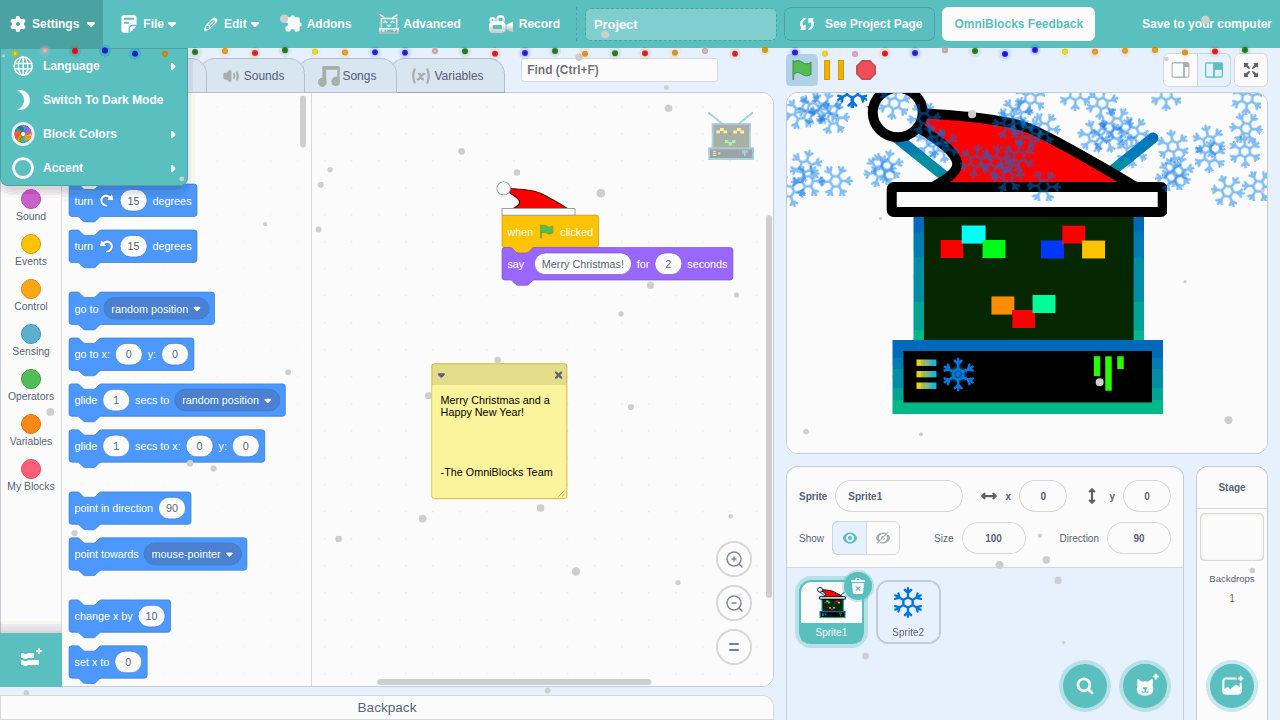Open the add extension button
Image resolution: width=1280 pixels, height=720 pixels.
(x=31, y=659)
